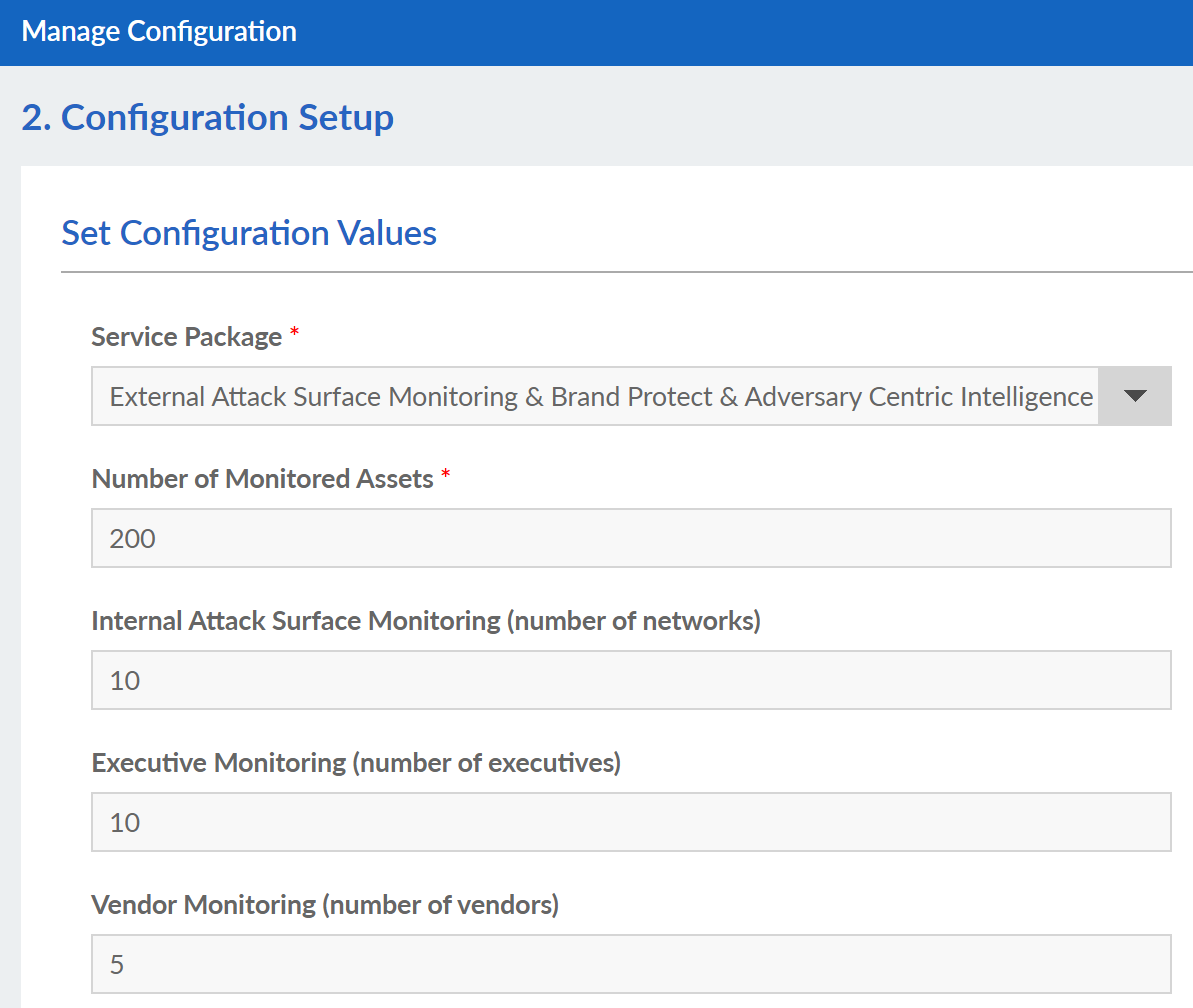Click the Service Package label

click(x=186, y=337)
